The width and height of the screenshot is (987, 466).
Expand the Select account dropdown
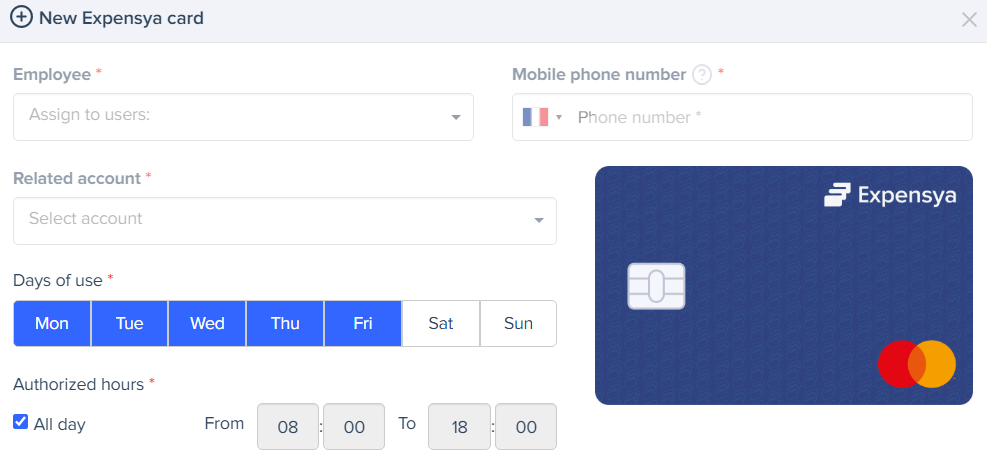tap(285, 220)
